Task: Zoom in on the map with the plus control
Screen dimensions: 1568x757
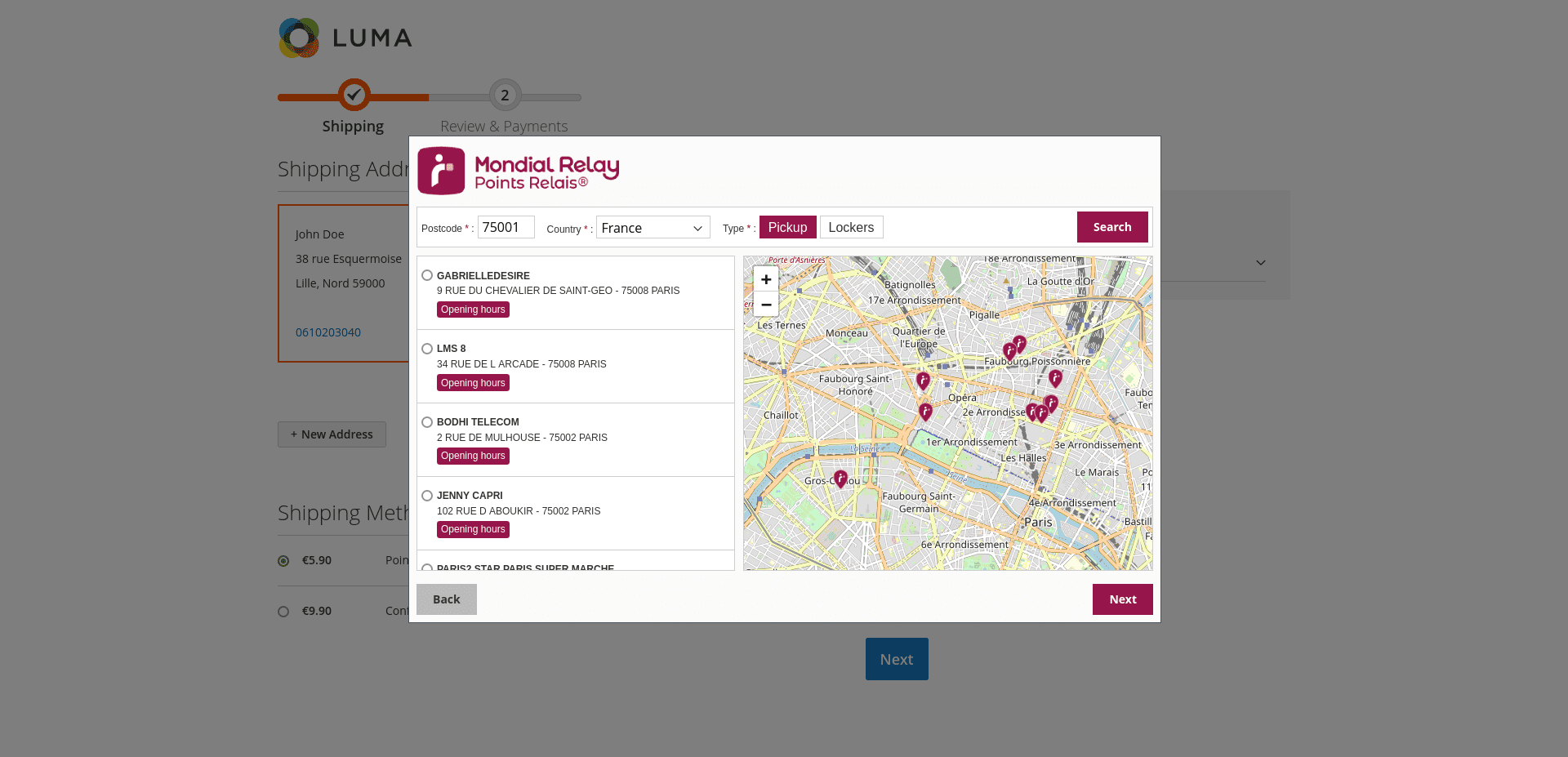Action: (765, 279)
